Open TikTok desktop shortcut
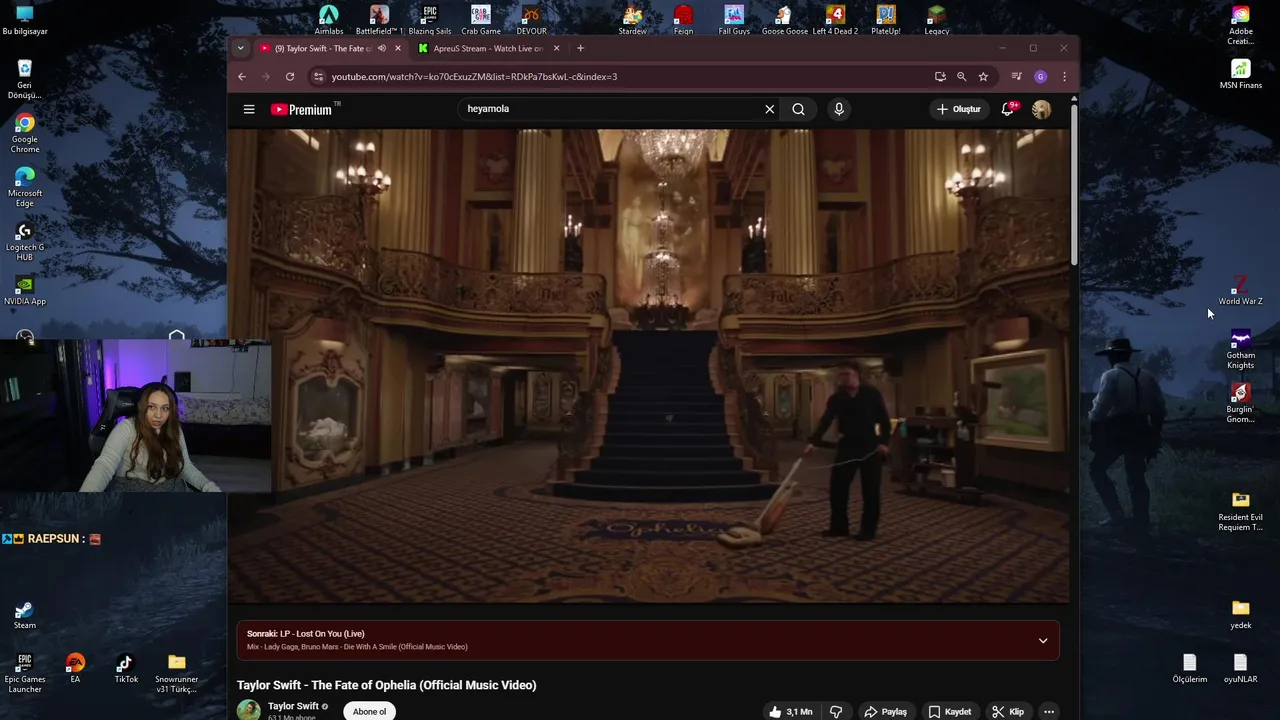The image size is (1280, 720). click(x=125, y=668)
